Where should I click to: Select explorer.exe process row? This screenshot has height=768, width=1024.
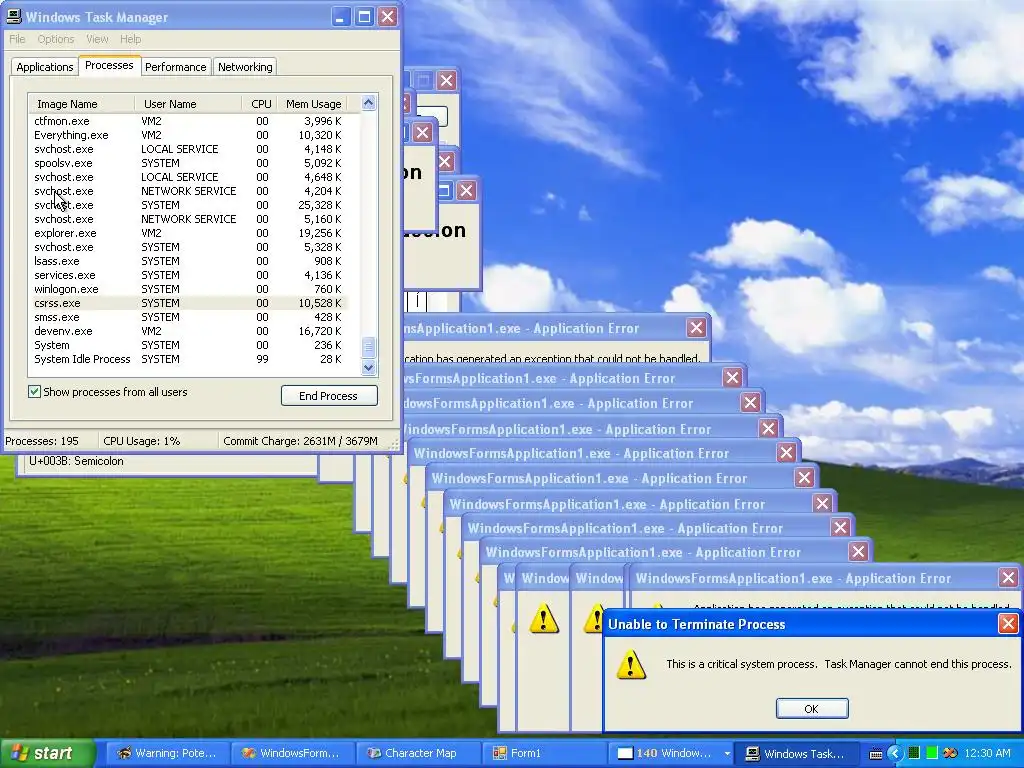tap(189, 233)
